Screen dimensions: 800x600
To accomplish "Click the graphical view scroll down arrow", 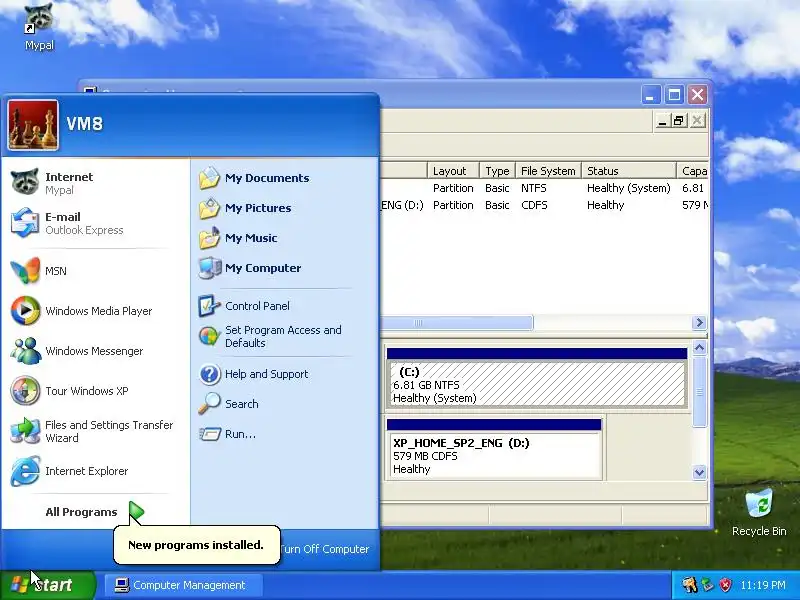I will click(699, 472).
